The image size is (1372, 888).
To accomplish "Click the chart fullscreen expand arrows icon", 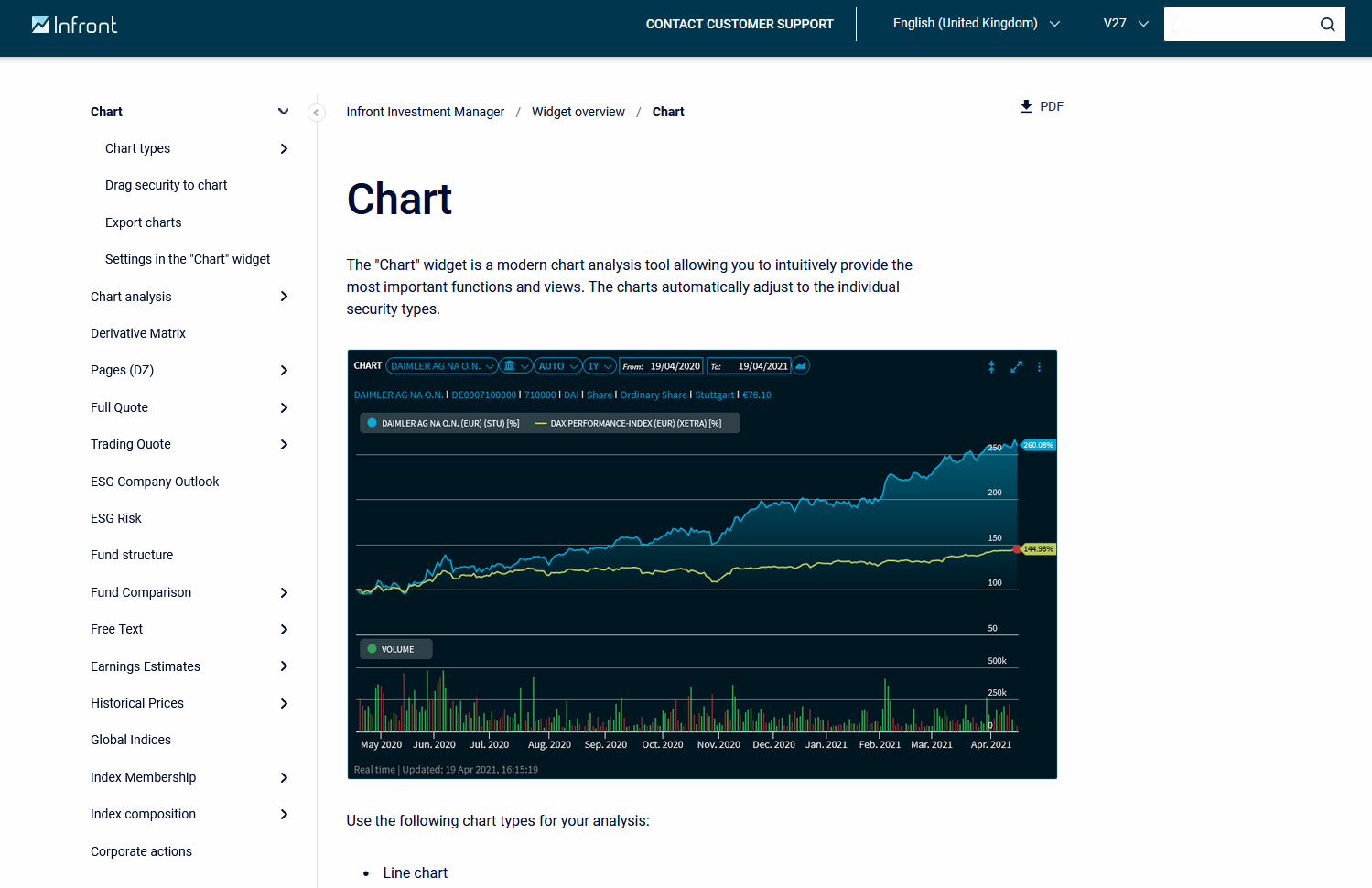I will click(1016, 367).
